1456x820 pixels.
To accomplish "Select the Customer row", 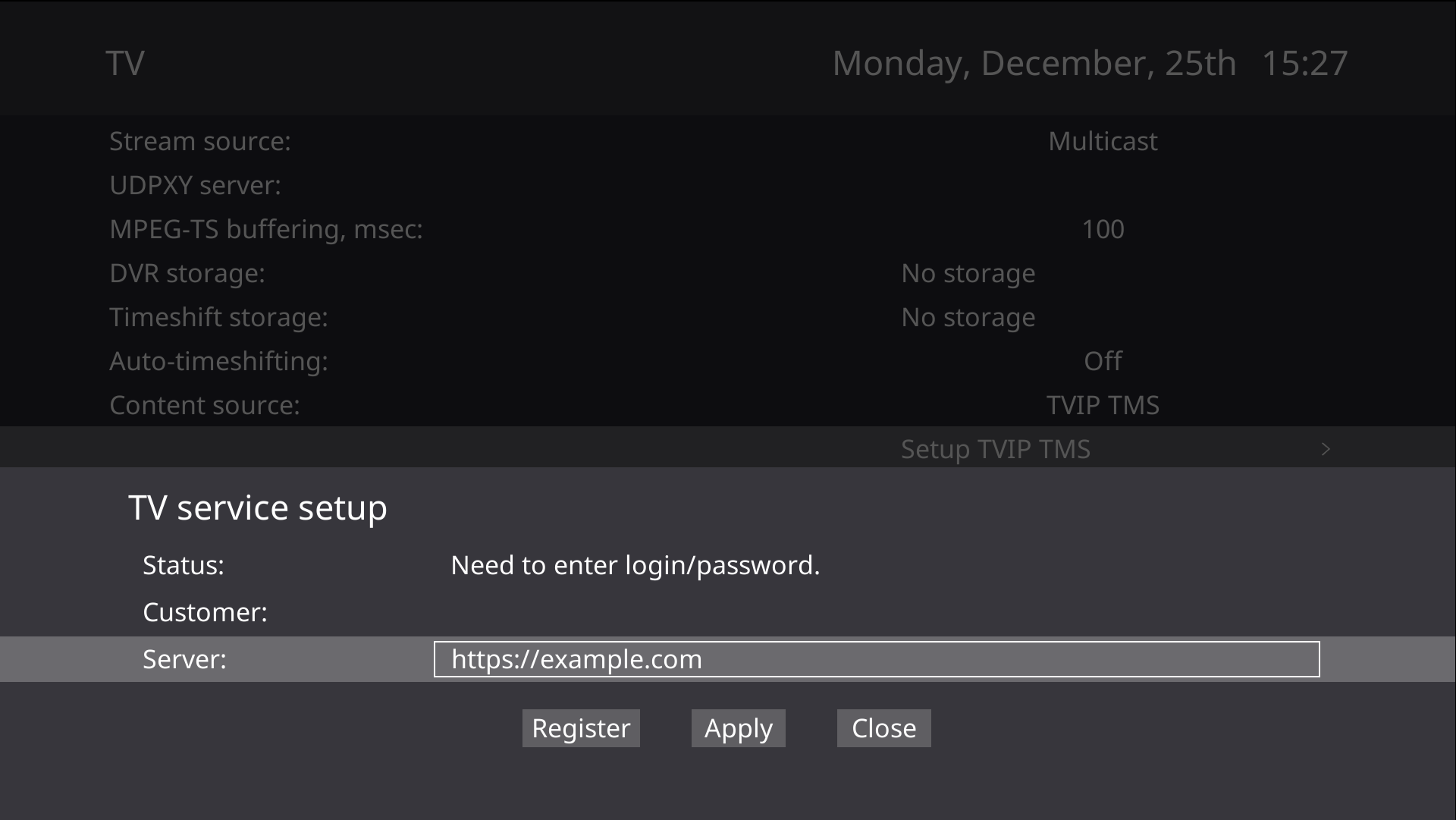I will (205, 612).
